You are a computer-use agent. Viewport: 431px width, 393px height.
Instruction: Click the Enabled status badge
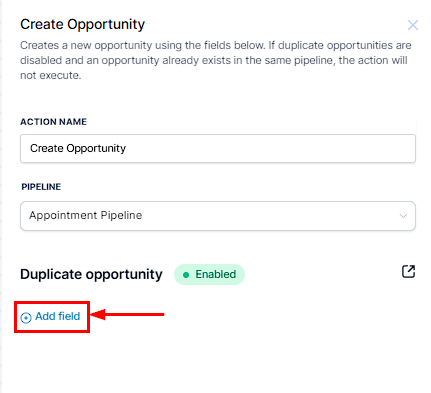(x=209, y=275)
